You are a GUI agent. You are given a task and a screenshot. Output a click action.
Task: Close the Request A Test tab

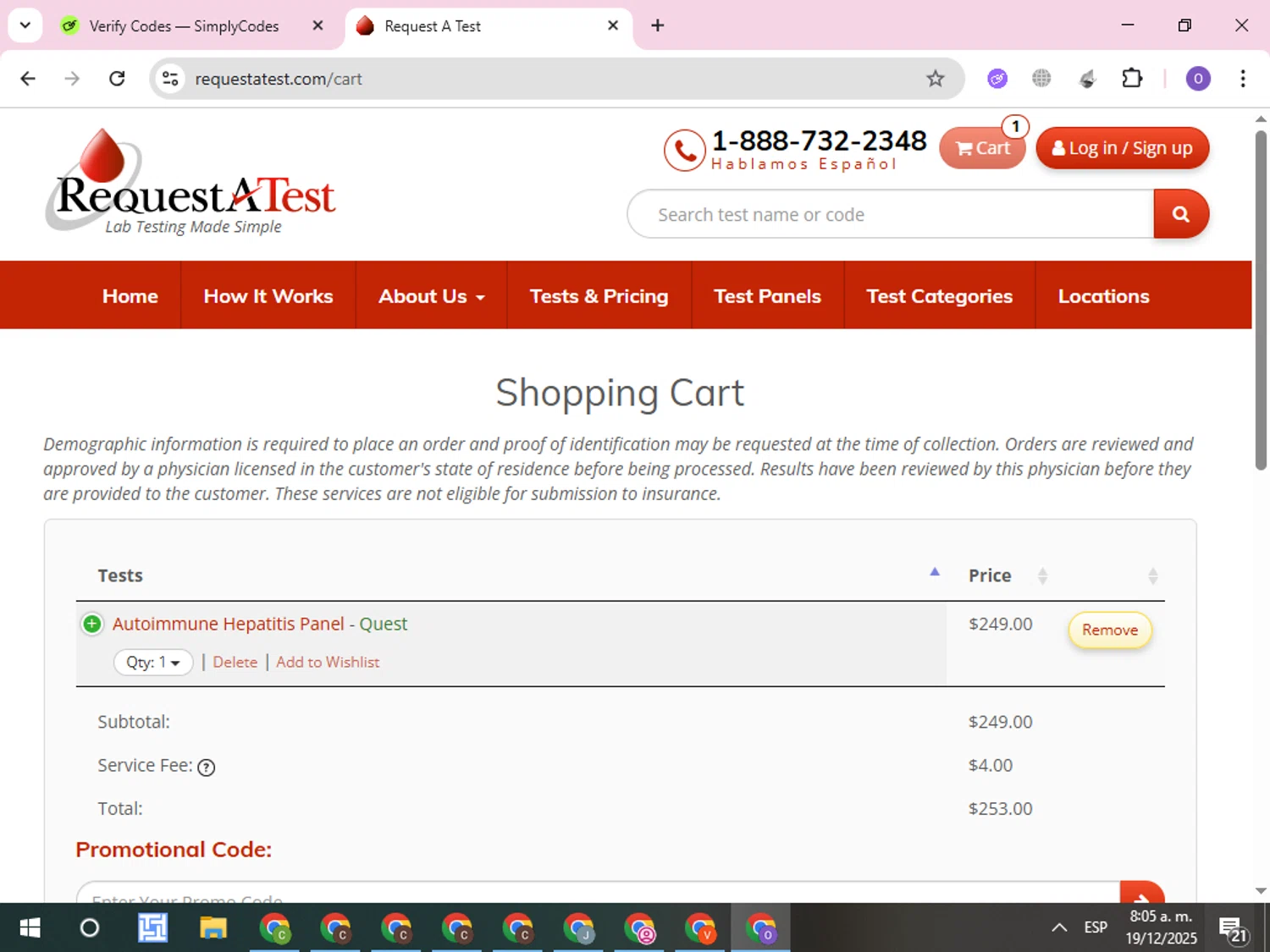(x=613, y=25)
